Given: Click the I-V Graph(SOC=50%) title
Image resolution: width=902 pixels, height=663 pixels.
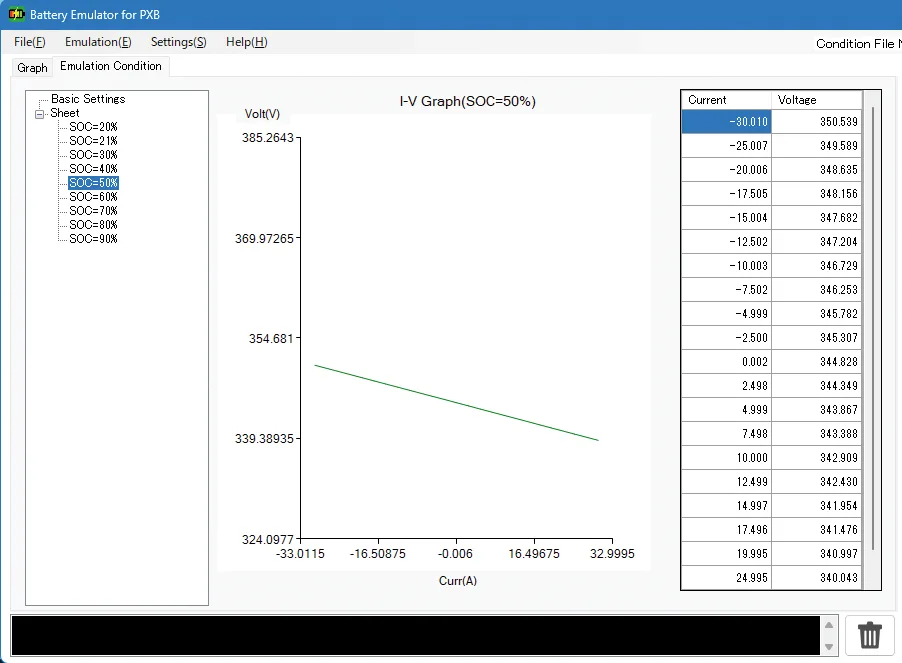Looking at the screenshot, I should point(467,101).
